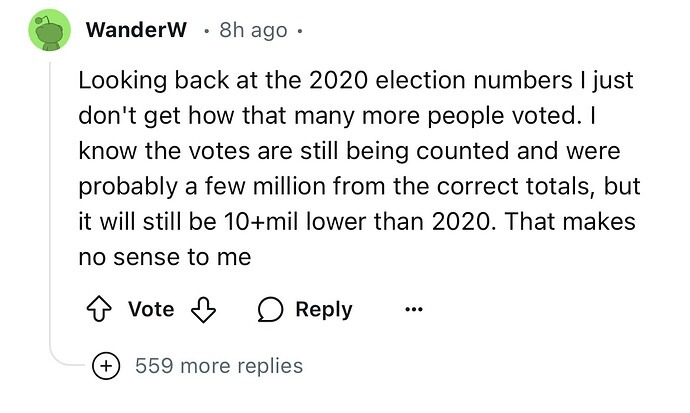Screen dimensions: 690x413
Task: Click the speech bubble reply icon
Action: 271,310
